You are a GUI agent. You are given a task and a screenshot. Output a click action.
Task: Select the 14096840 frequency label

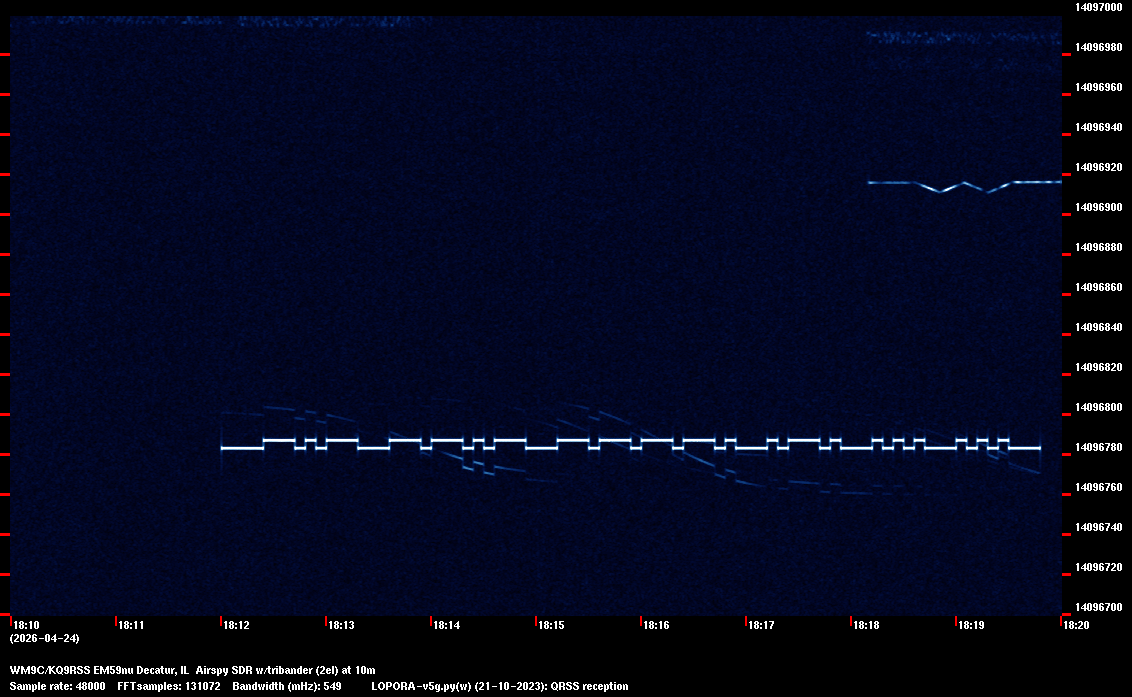click(1097, 327)
